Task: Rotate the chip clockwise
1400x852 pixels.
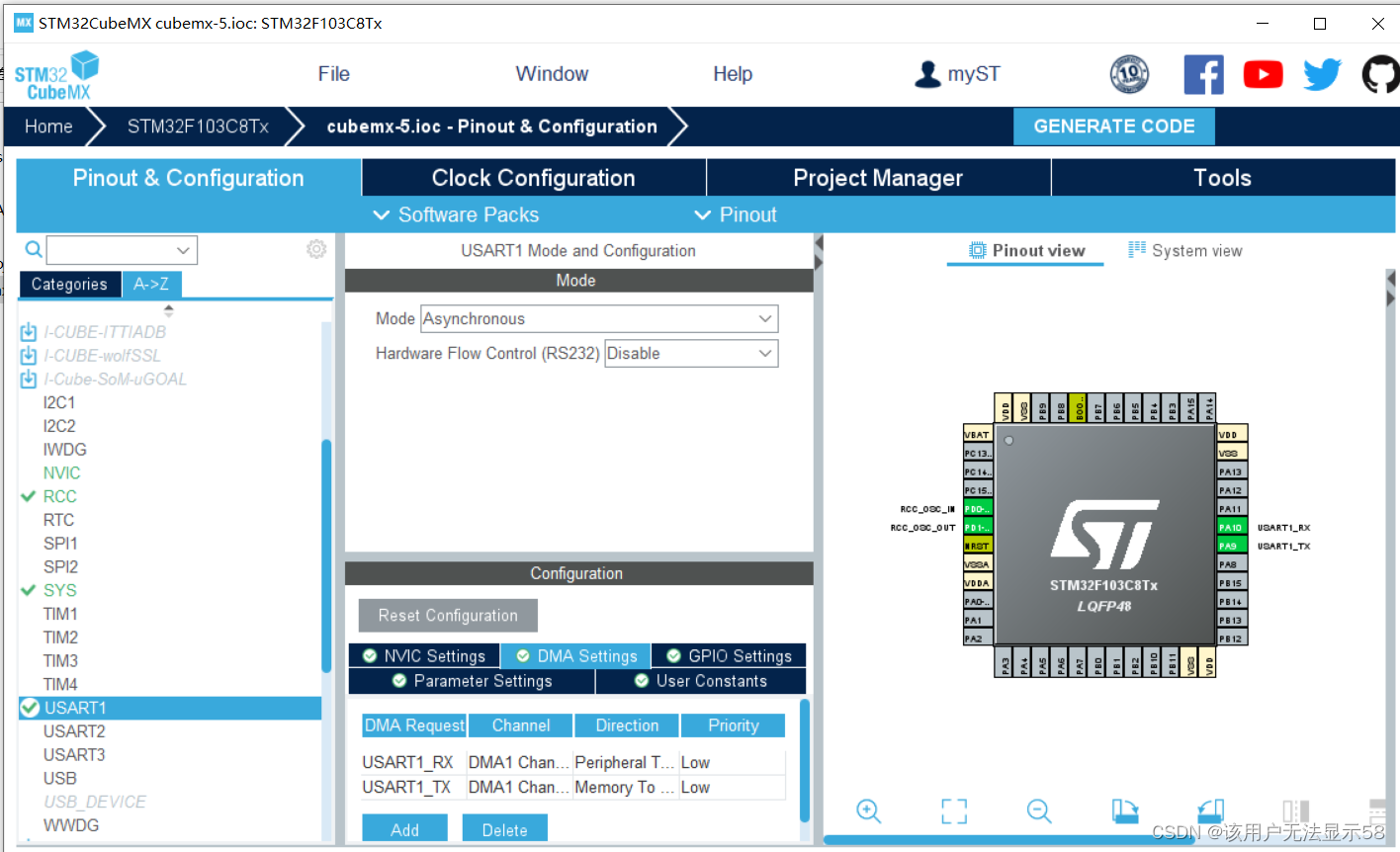Action: click(1125, 811)
